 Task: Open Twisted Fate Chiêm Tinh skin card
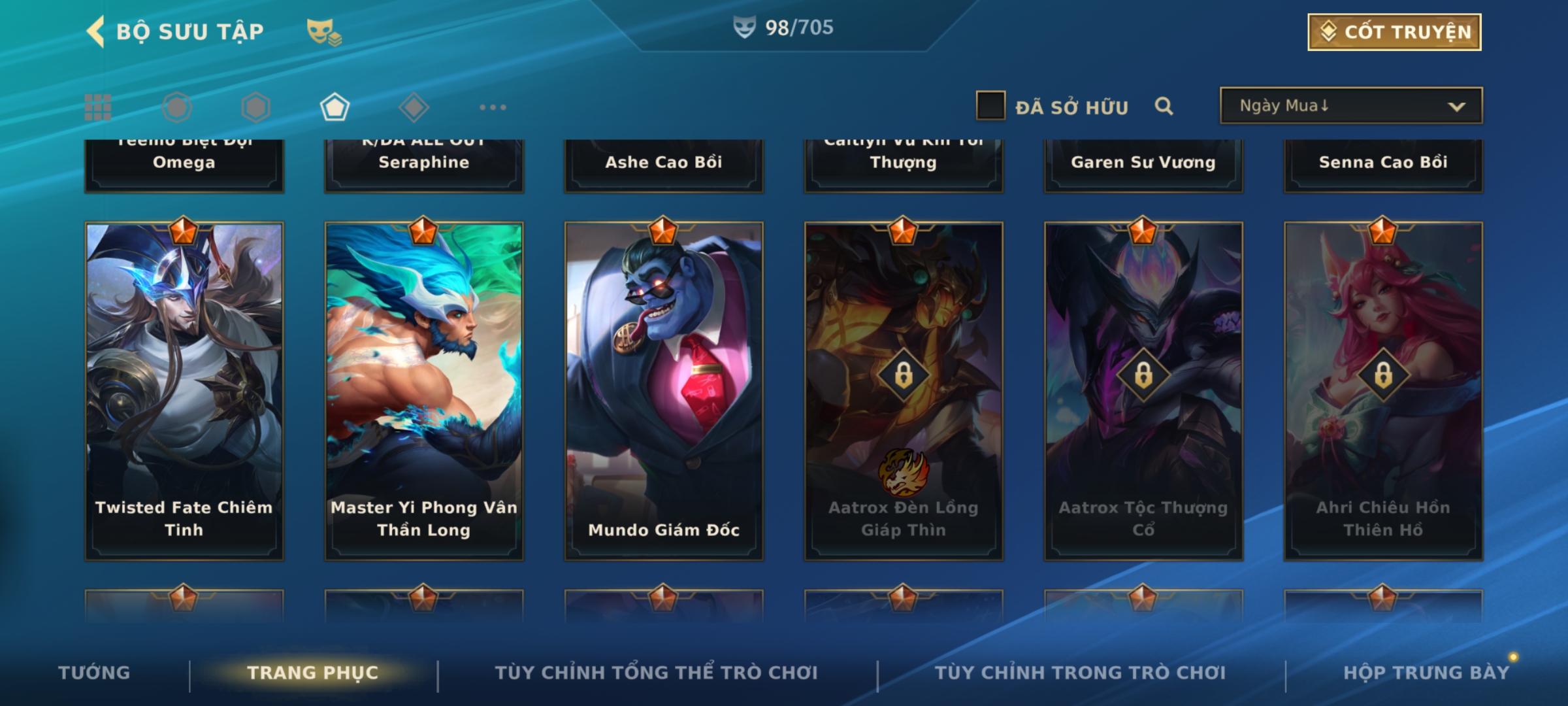click(x=184, y=391)
